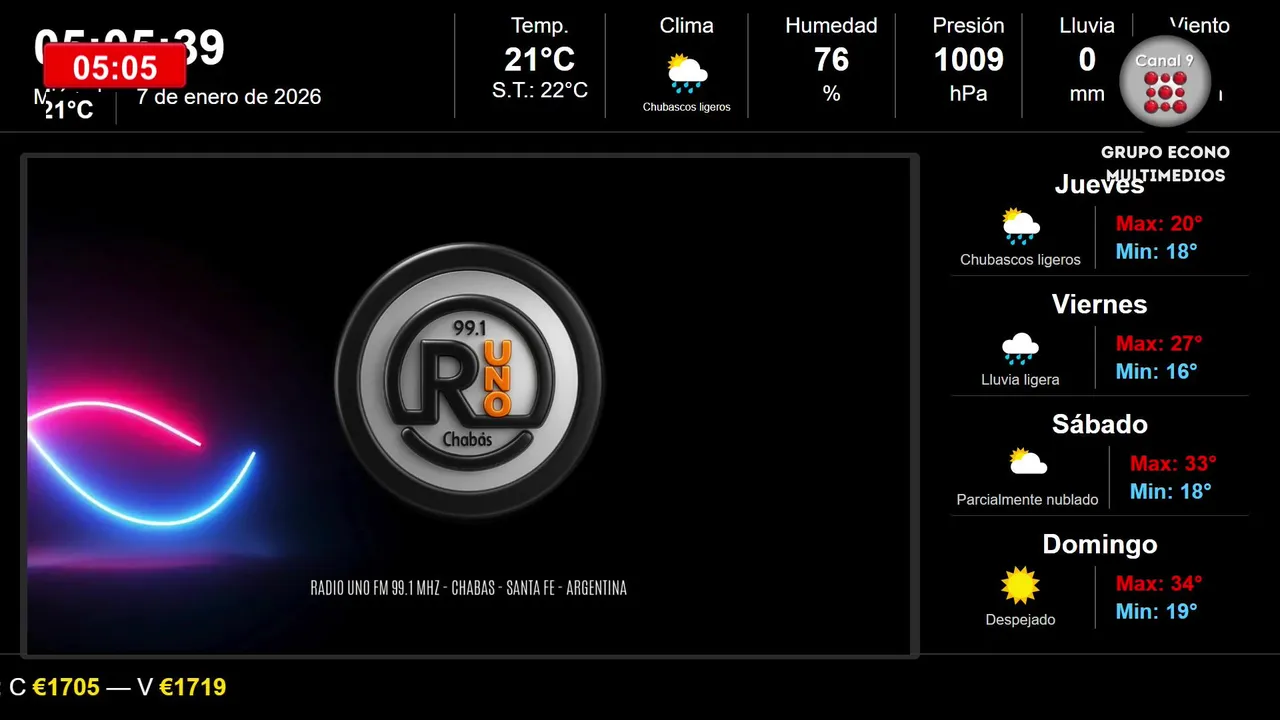Click the Domingo sunny icon

1020,586
